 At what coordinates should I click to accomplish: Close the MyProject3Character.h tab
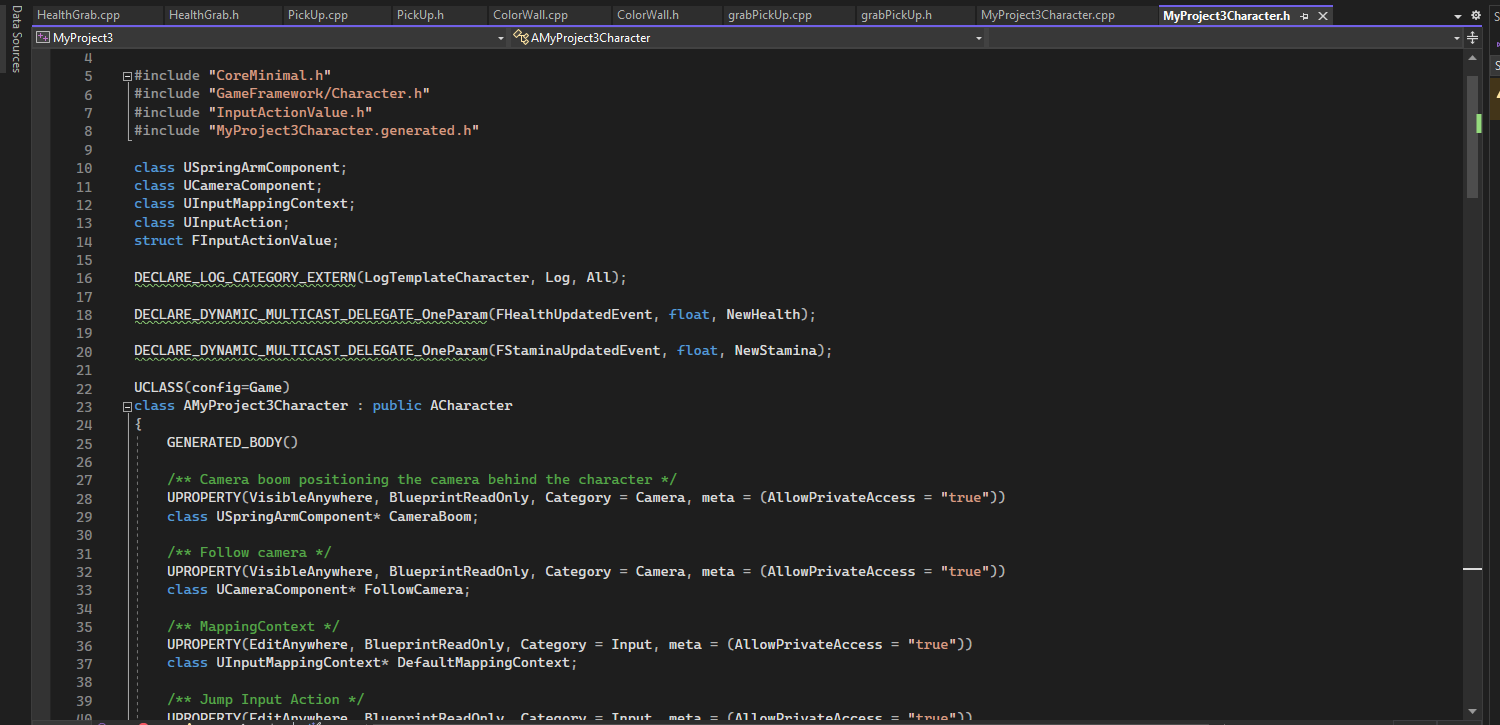point(1323,16)
